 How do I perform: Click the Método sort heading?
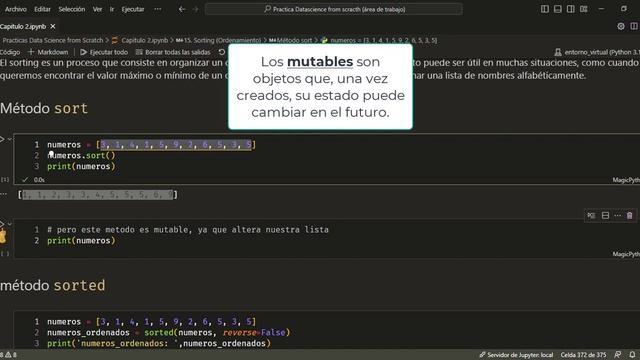tap(44, 109)
